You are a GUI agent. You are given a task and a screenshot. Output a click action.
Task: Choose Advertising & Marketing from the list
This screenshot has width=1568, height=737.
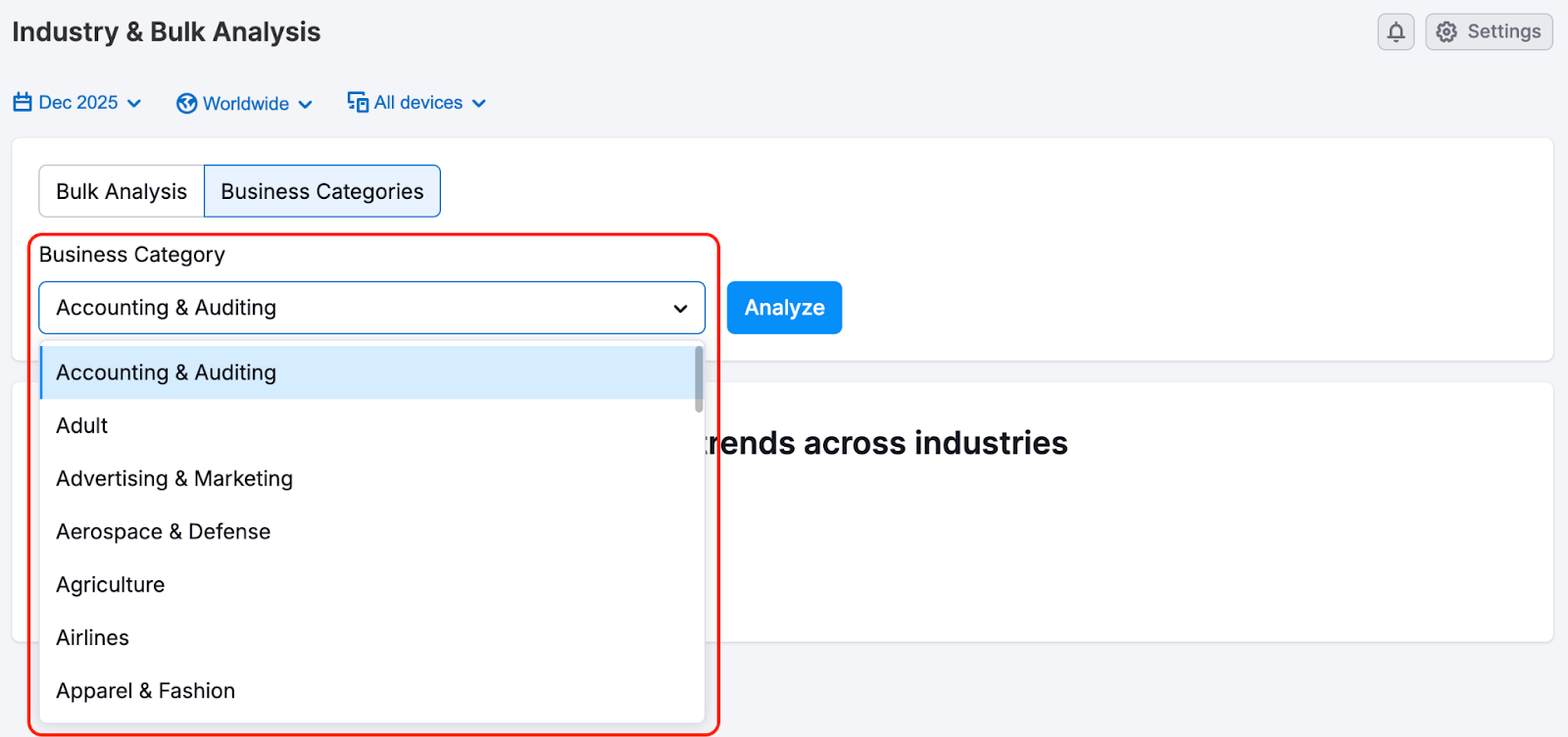pos(367,478)
